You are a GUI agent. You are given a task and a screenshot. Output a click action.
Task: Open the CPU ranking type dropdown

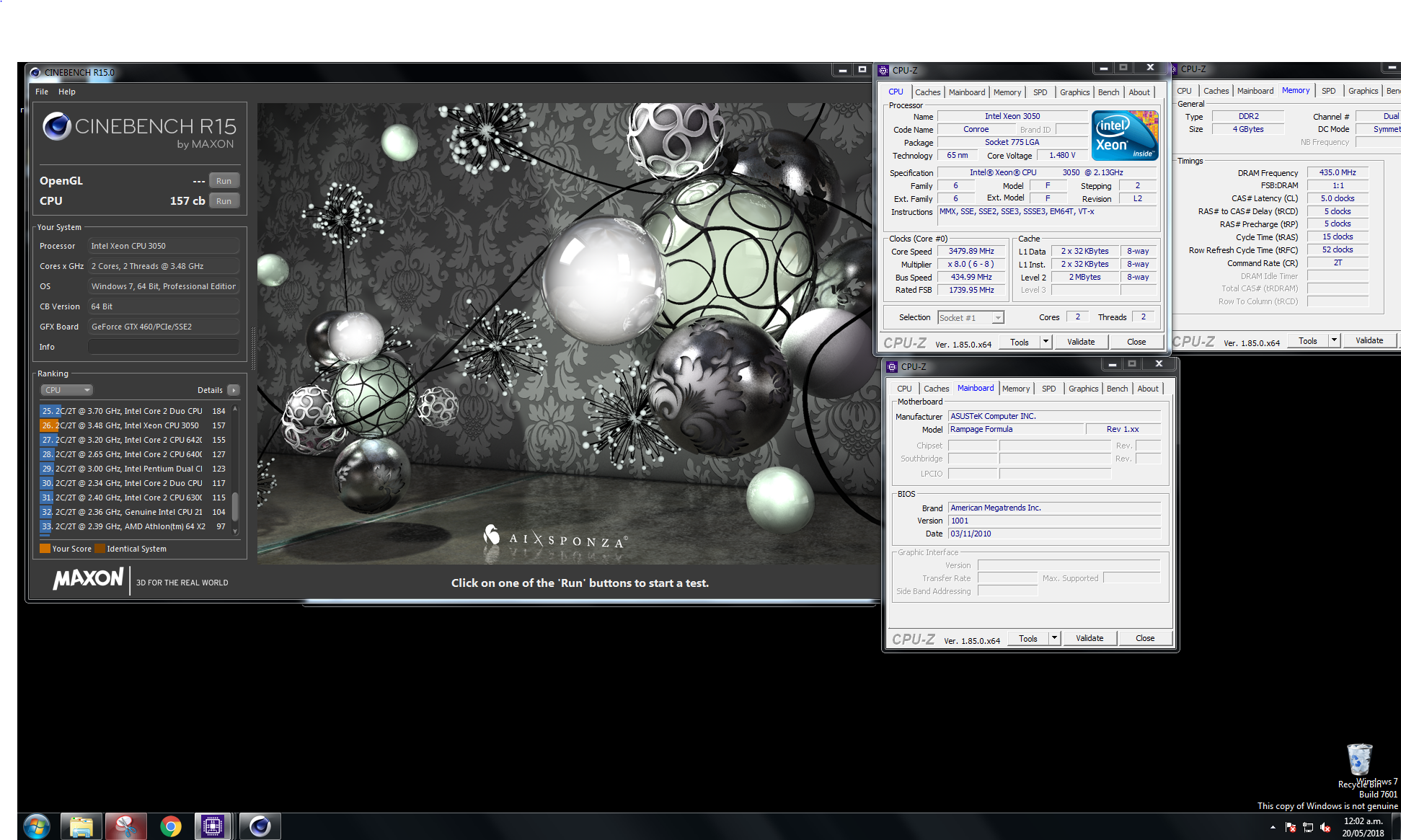(66, 390)
